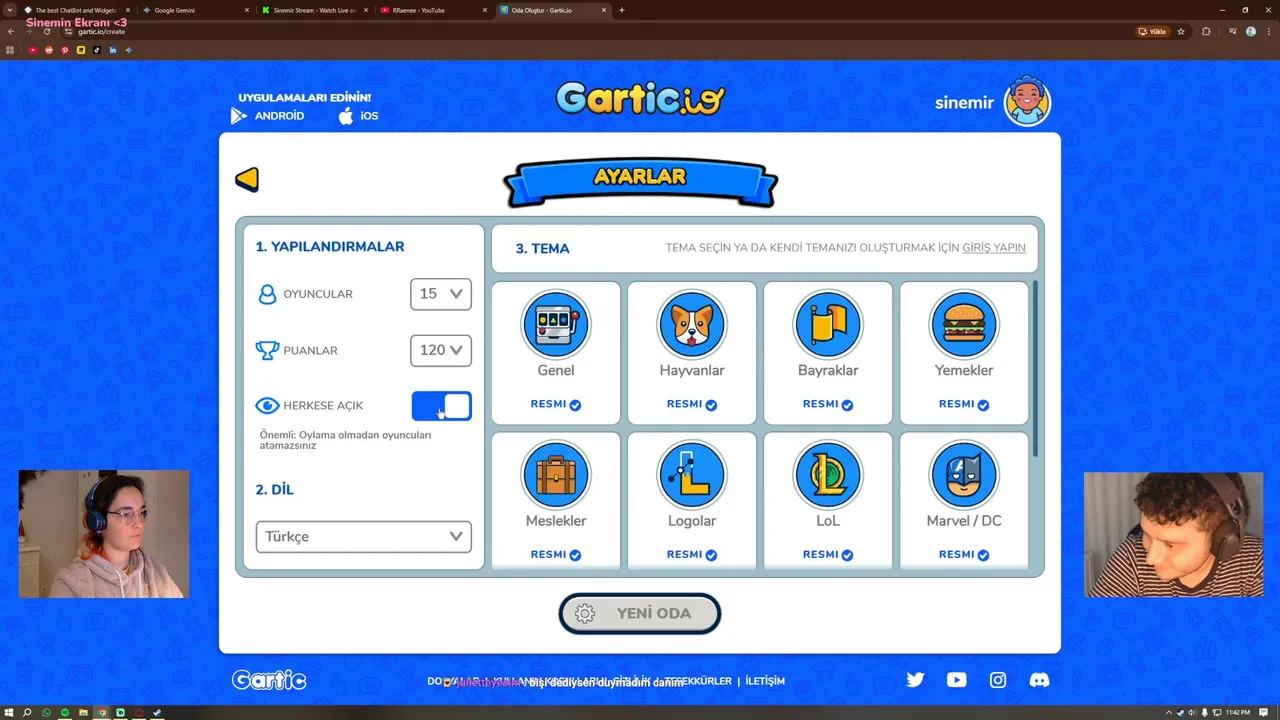Open Gartic YouTube channel icon
This screenshot has width=1280, height=720.
(957, 680)
